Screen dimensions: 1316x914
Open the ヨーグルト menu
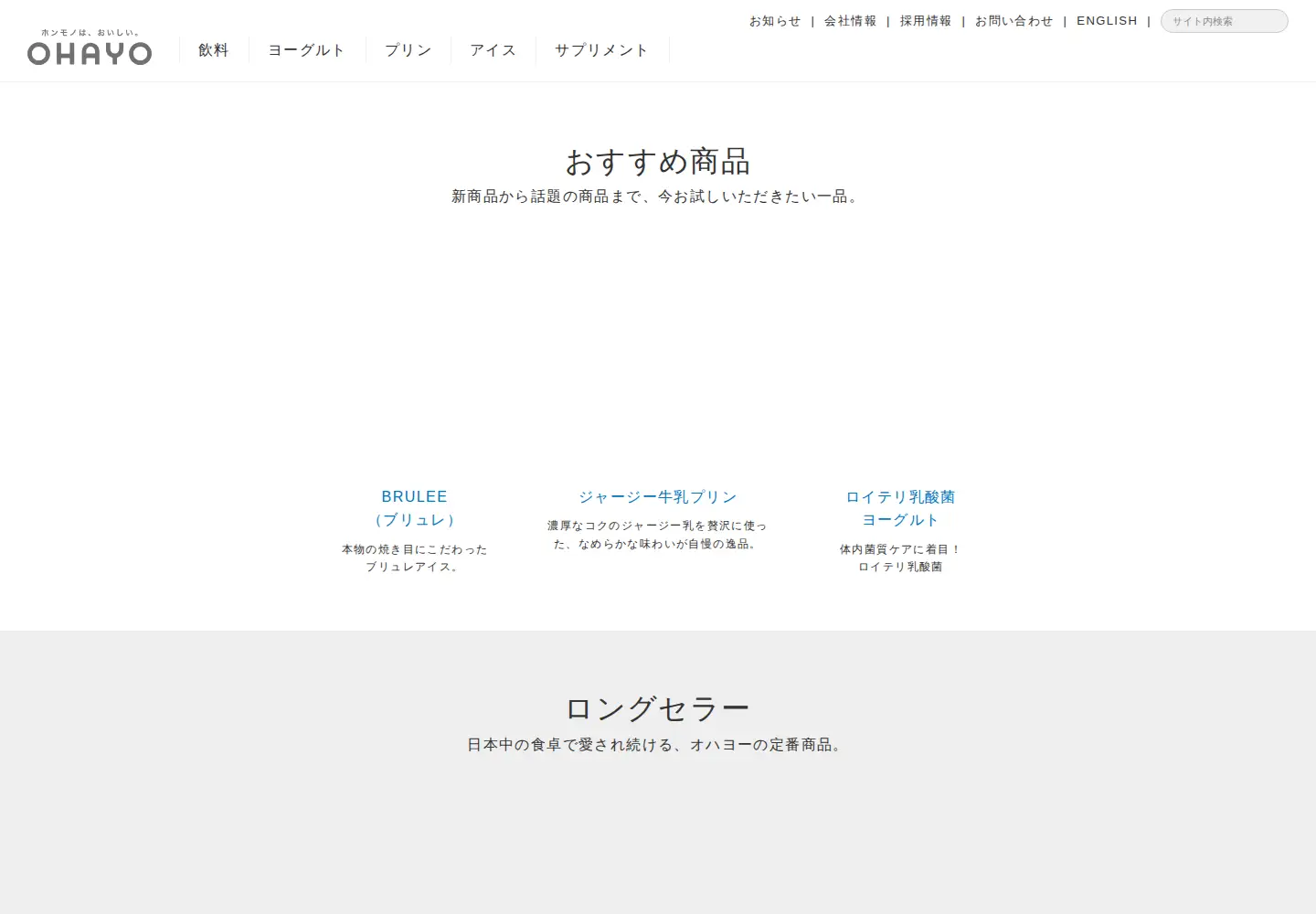coord(307,50)
